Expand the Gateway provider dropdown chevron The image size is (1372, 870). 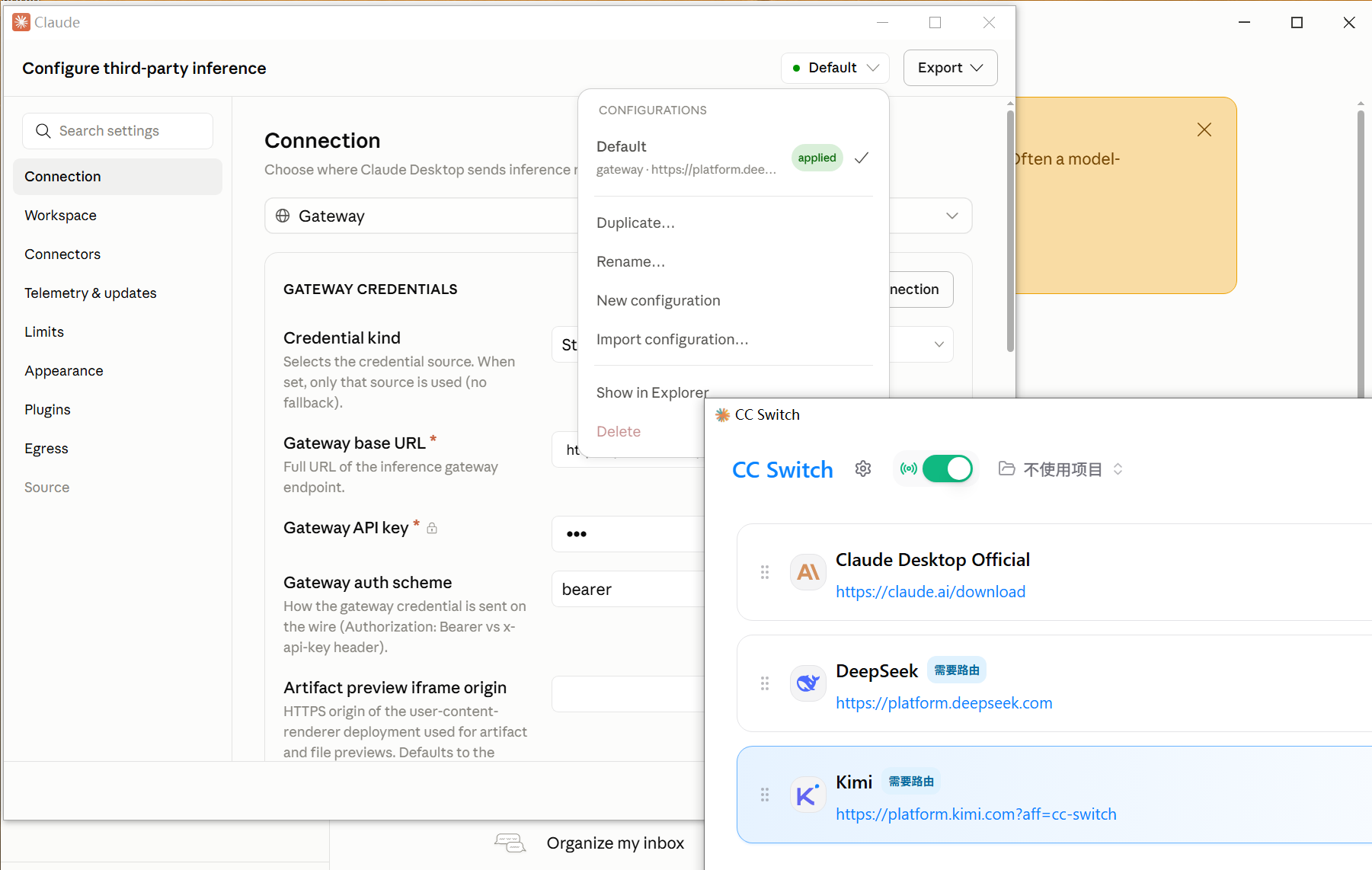951,216
